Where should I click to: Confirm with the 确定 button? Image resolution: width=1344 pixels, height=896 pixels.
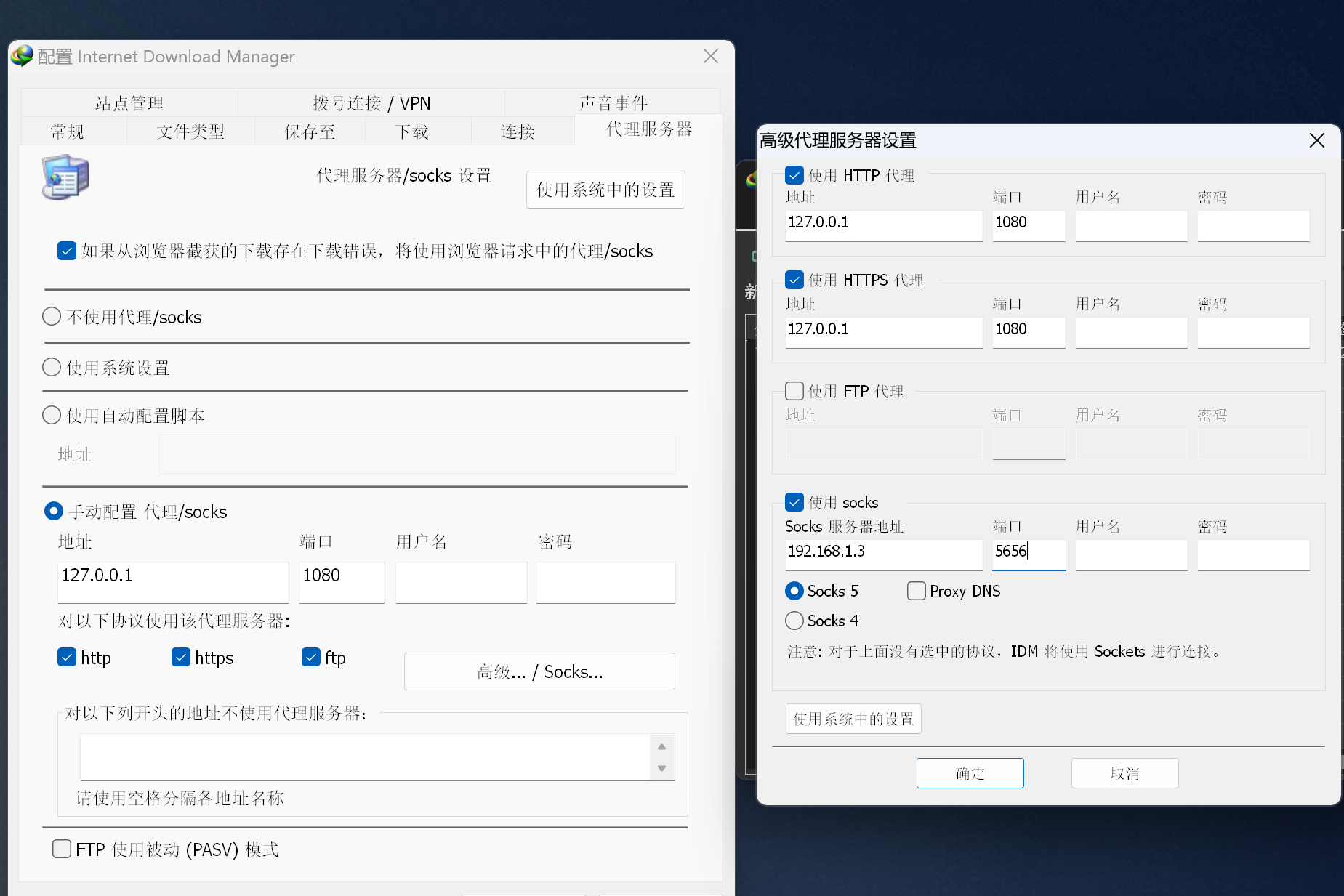(x=970, y=773)
